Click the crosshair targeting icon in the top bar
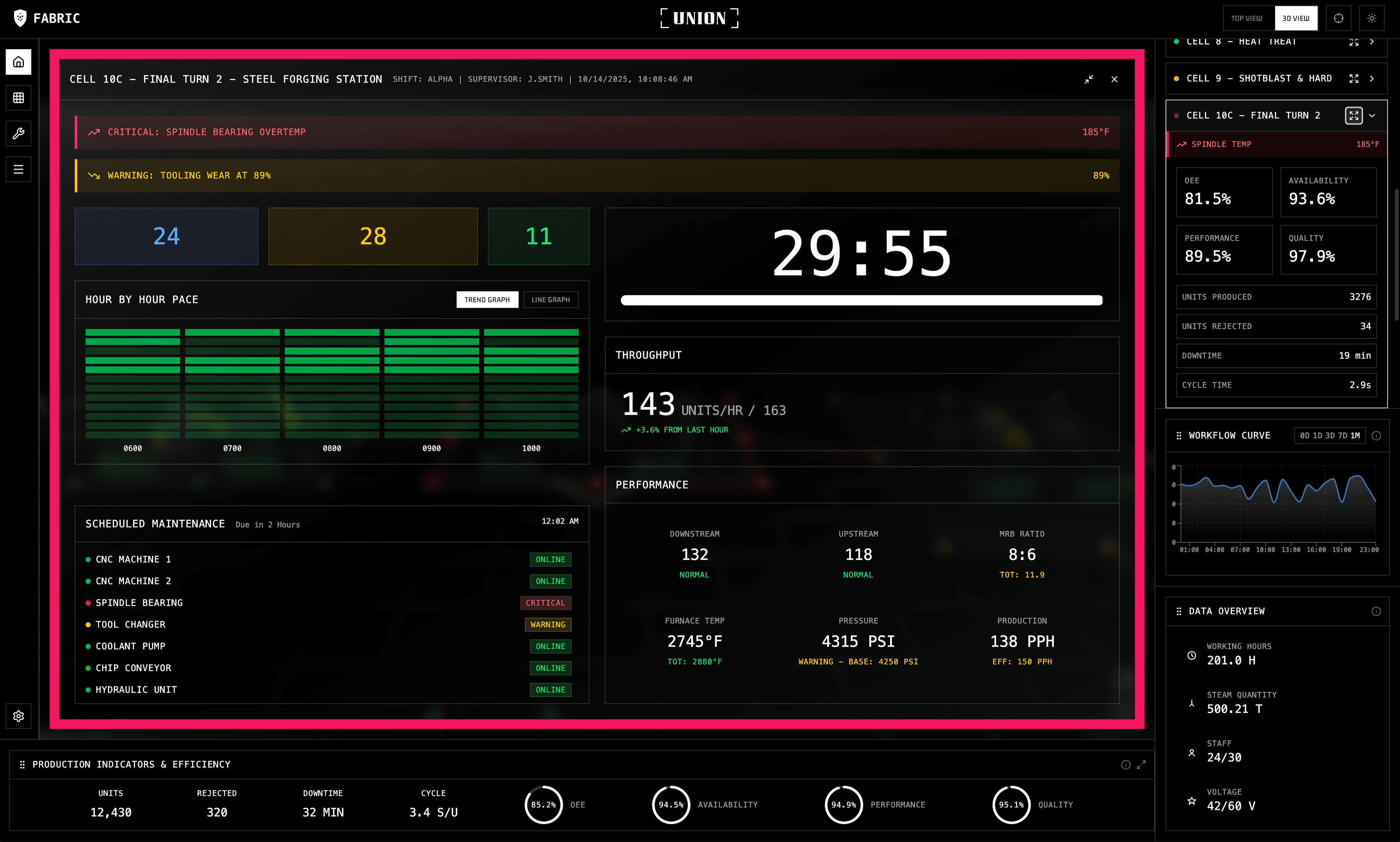The width and height of the screenshot is (1400, 842). click(1338, 18)
